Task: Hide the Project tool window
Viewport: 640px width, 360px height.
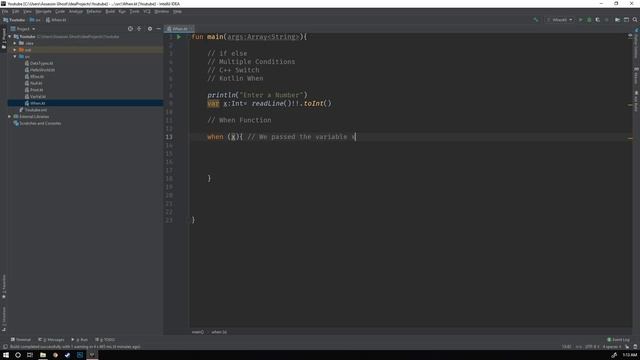Action: click(158, 29)
